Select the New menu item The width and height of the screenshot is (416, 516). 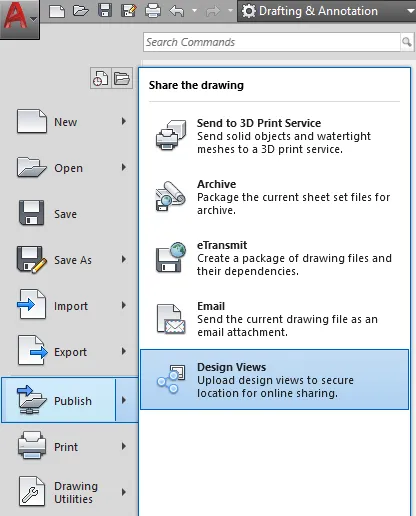tap(69, 122)
